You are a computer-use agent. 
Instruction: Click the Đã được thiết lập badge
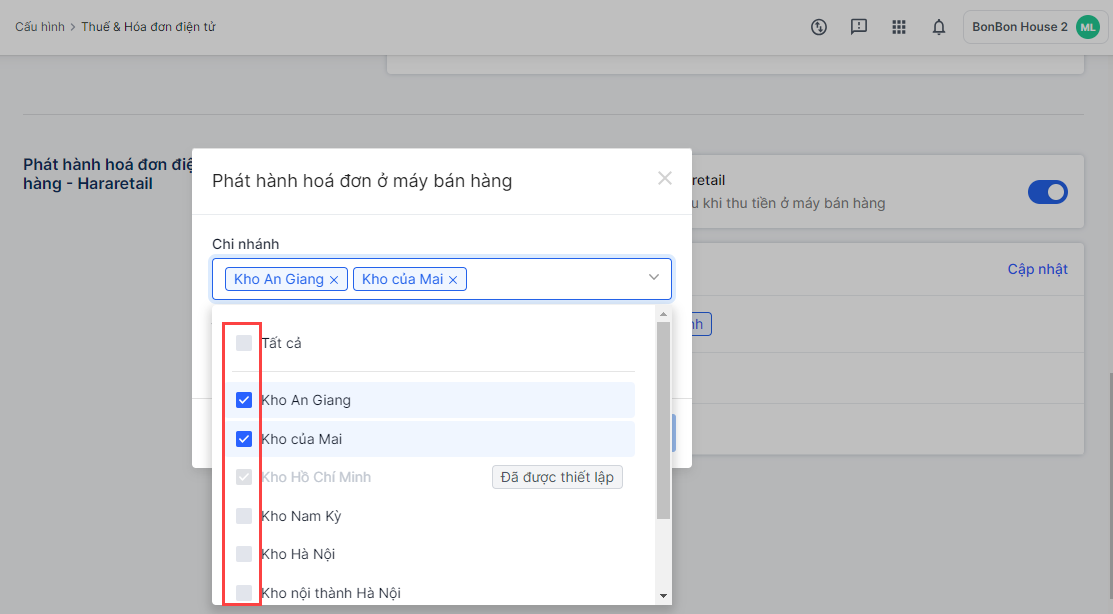pos(557,477)
